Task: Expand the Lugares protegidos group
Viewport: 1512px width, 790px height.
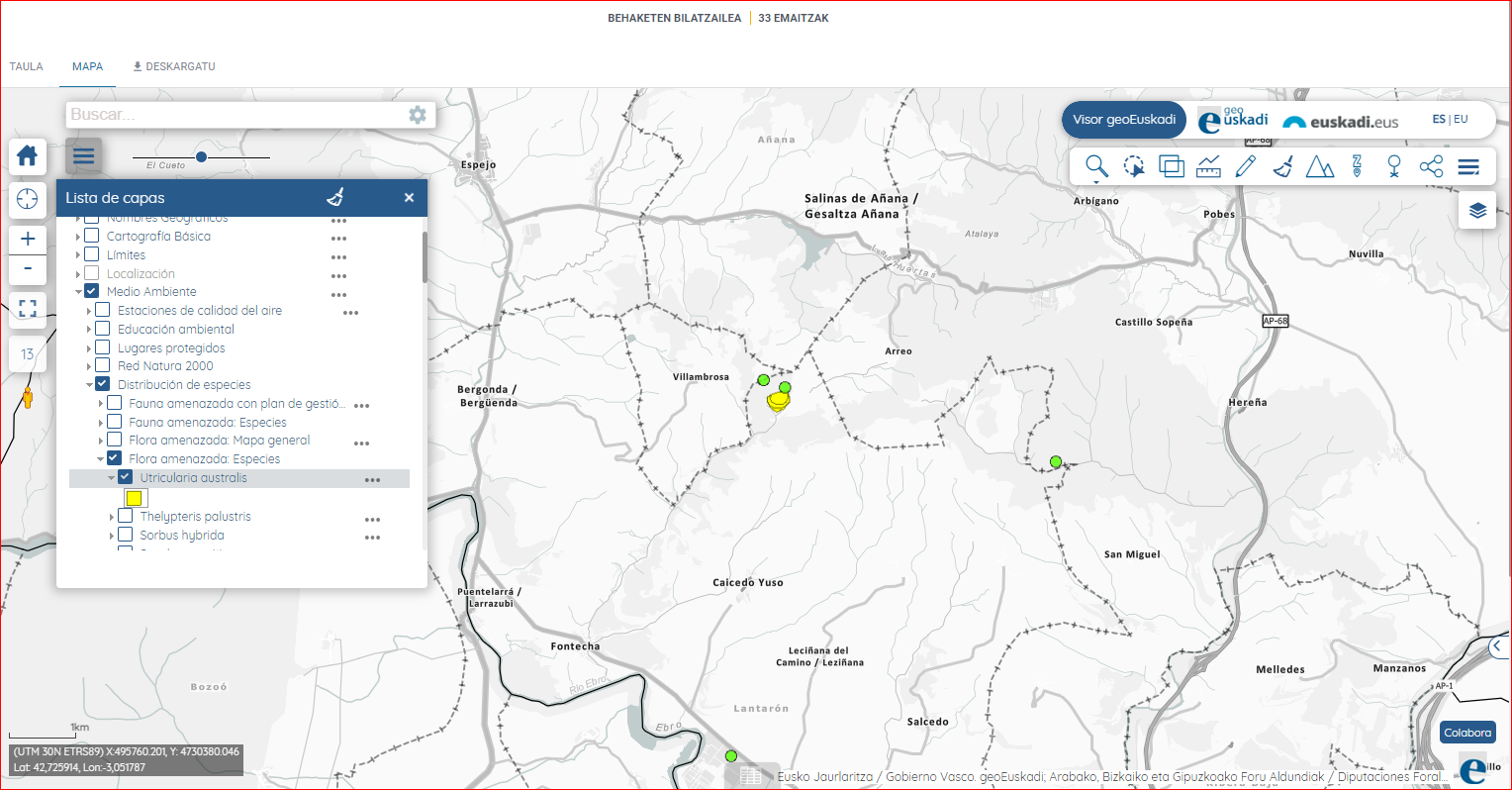Action: pyautogui.click(x=89, y=348)
